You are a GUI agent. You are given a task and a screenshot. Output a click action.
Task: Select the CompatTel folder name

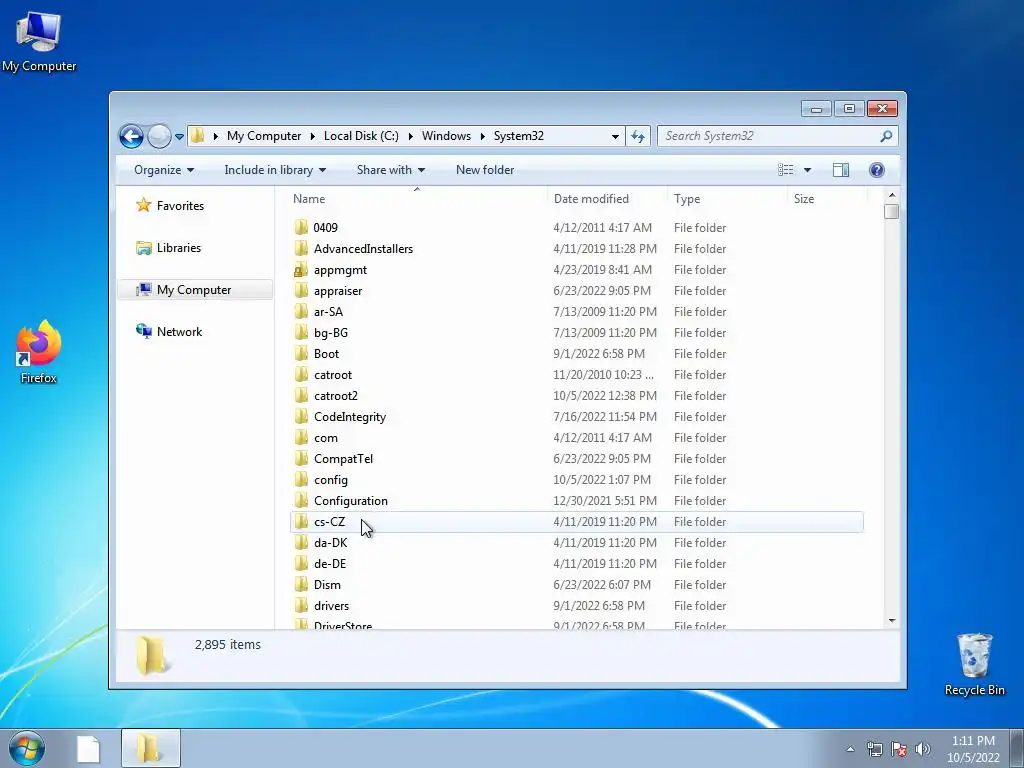344,459
